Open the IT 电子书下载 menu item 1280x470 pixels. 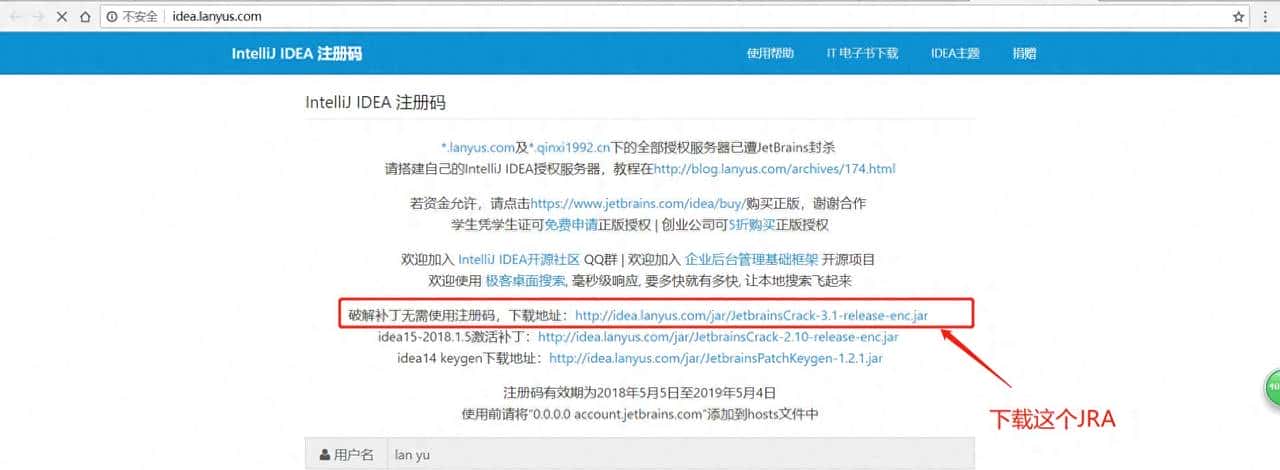coord(862,53)
